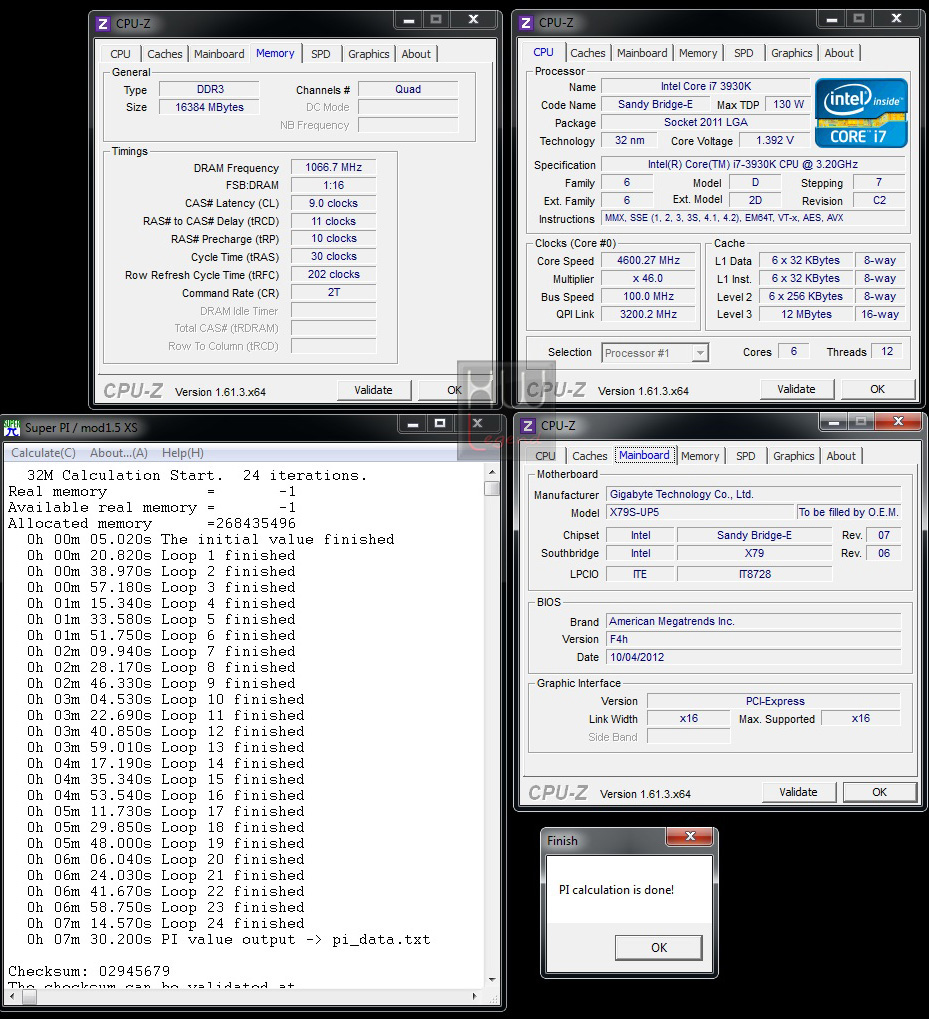The height and width of the screenshot is (1019, 929).
Task: Click the Super PI vertical scrollbar up arrow
Action: [x=492, y=472]
